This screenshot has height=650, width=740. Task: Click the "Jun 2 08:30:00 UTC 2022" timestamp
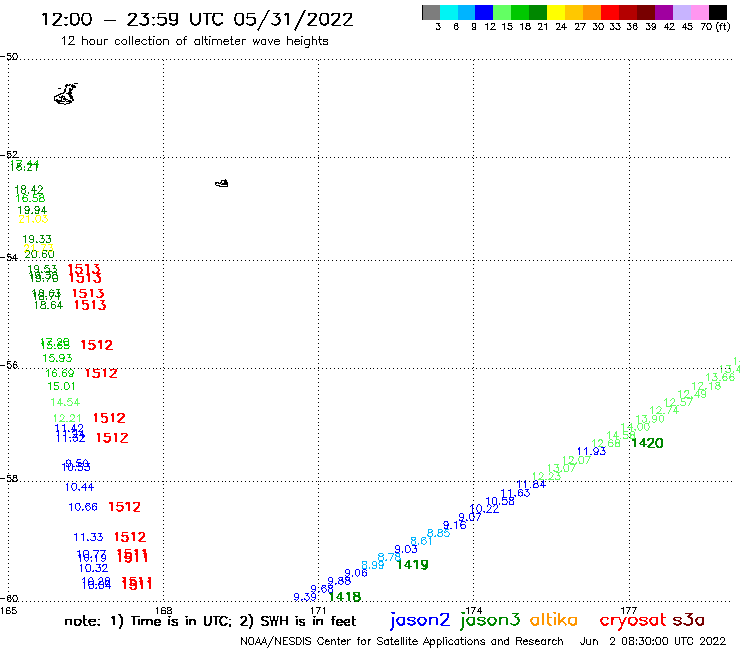pyautogui.click(x=653, y=641)
